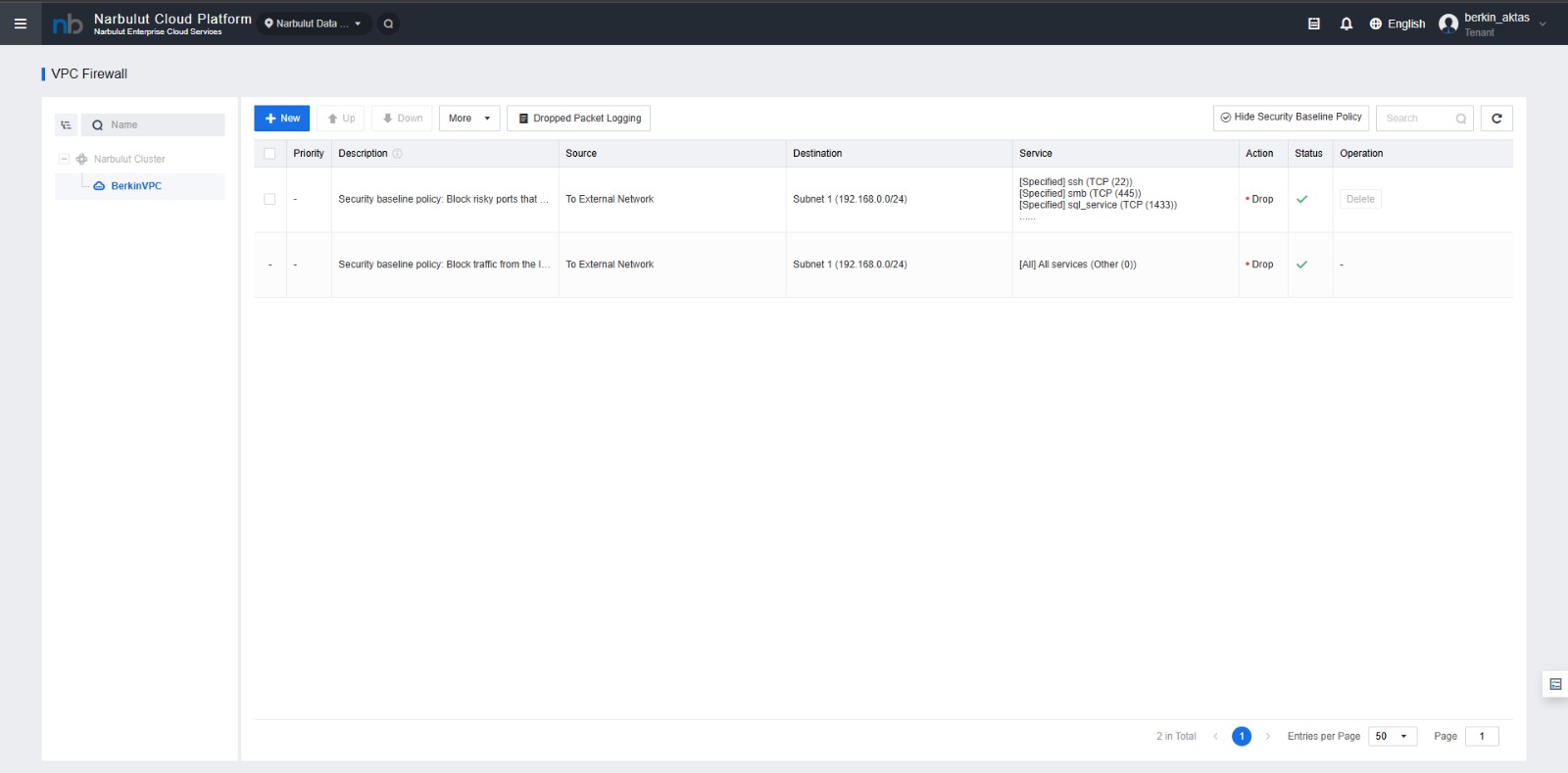Expand the More dropdown menu
1568x773 pixels.
click(x=469, y=119)
